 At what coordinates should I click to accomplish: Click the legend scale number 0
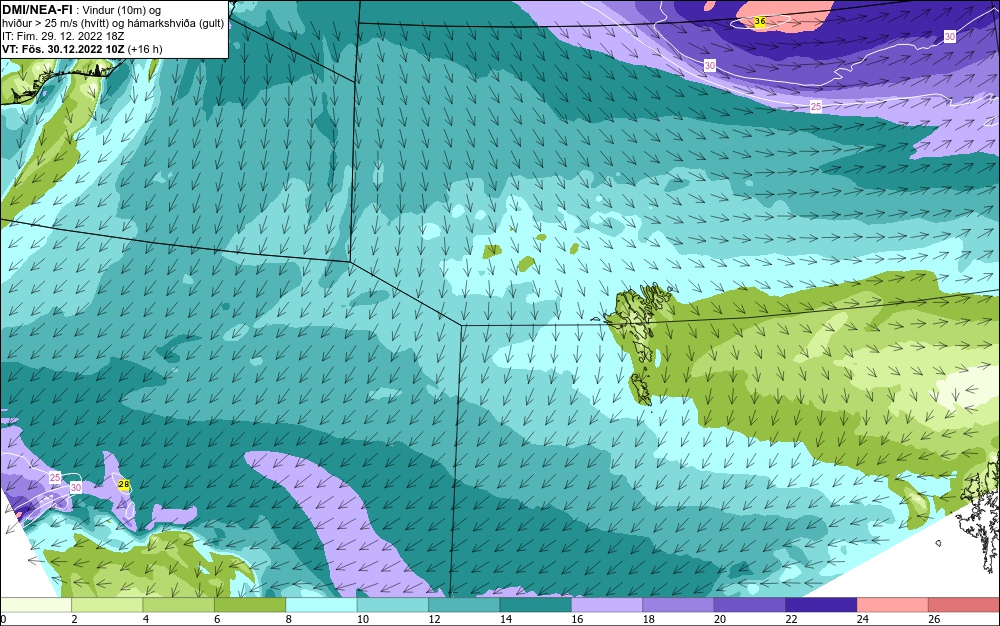click(x=3, y=619)
